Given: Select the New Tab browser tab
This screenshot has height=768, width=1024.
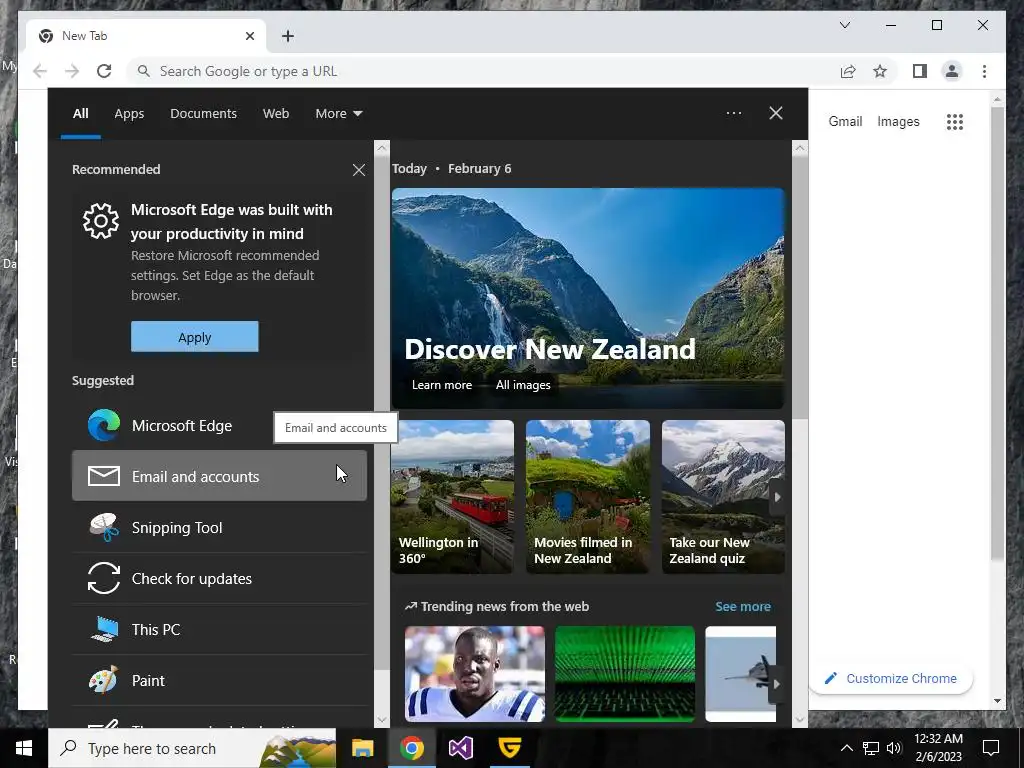Looking at the screenshot, I should pyautogui.click(x=146, y=36).
